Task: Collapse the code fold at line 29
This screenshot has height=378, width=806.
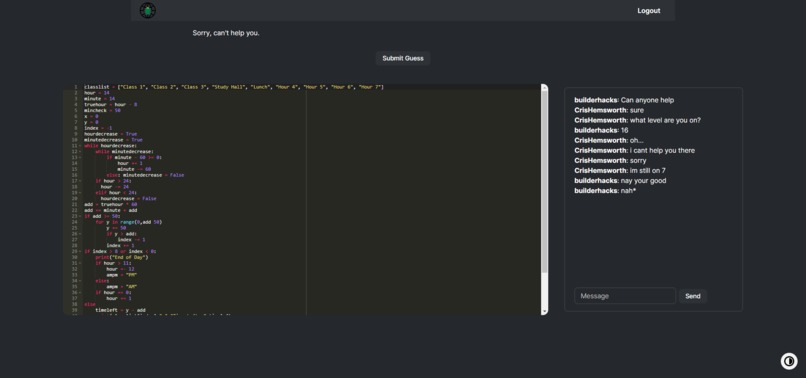Action: point(80,251)
